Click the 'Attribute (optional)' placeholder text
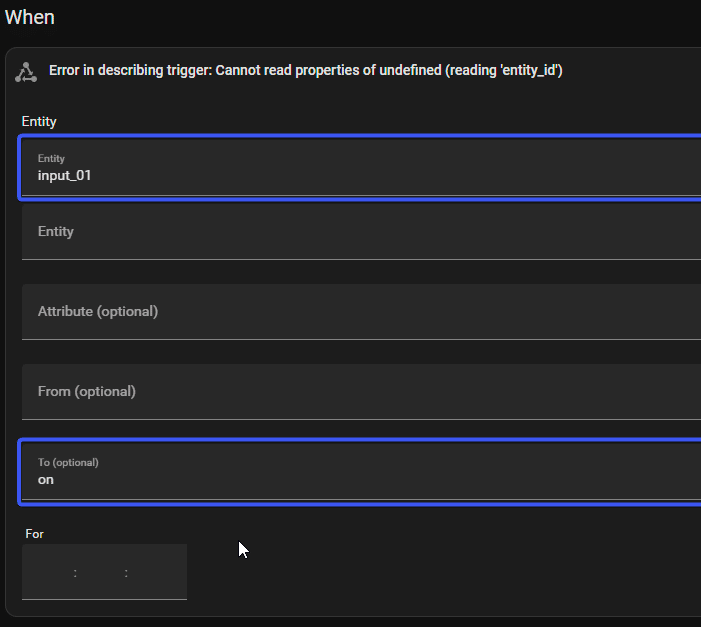This screenshot has width=701, height=627. (x=98, y=311)
